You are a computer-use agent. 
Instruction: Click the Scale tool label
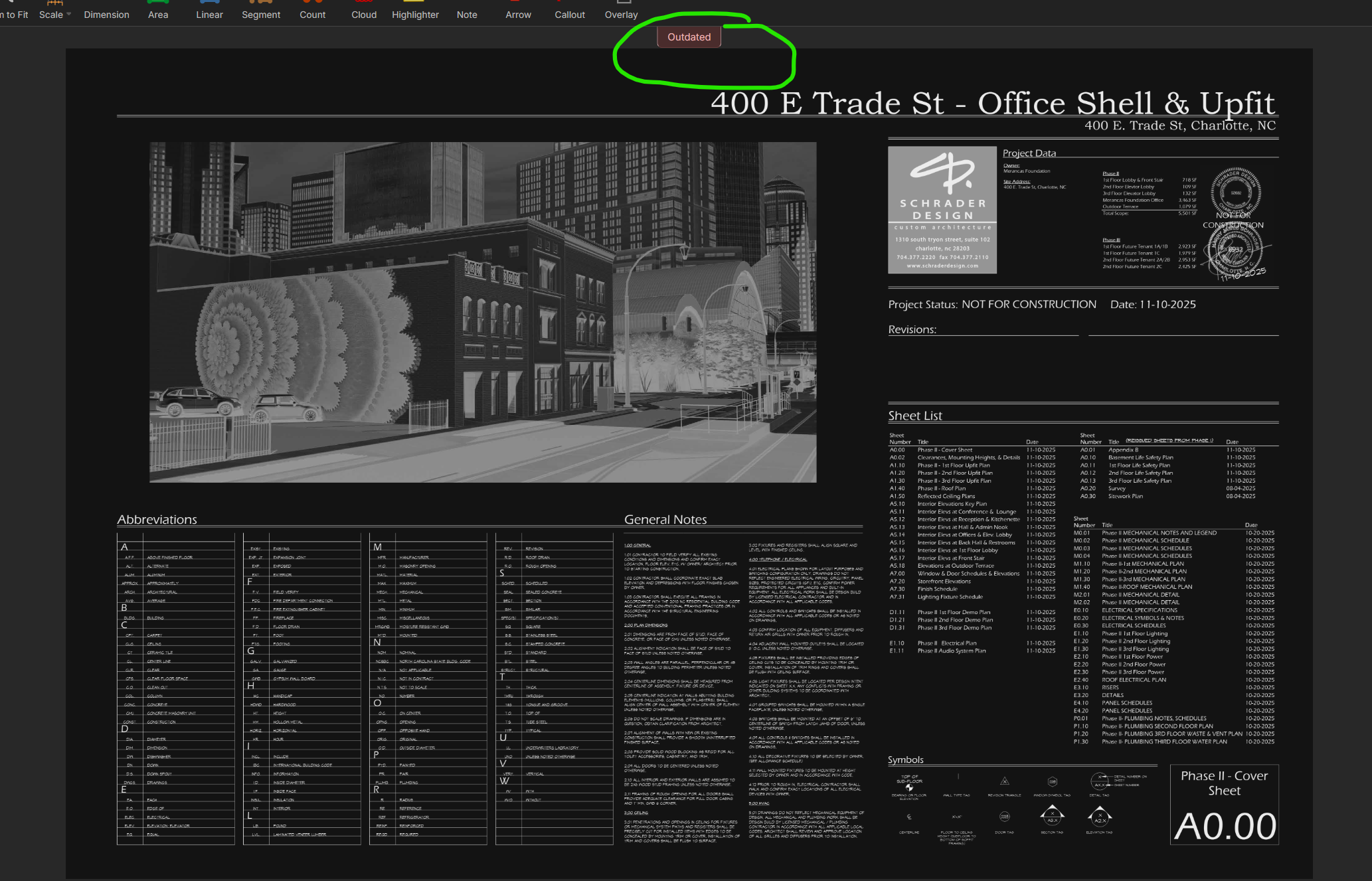tap(50, 14)
